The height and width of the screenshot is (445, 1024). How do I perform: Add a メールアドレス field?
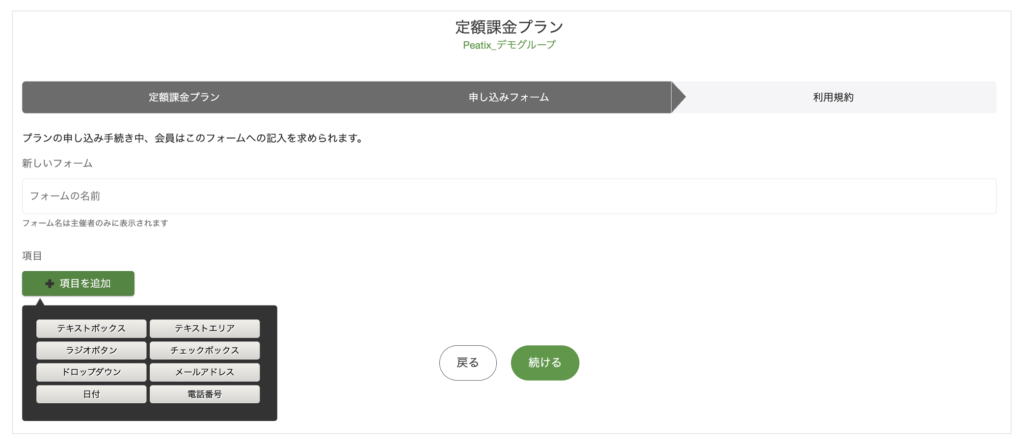click(x=204, y=372)
